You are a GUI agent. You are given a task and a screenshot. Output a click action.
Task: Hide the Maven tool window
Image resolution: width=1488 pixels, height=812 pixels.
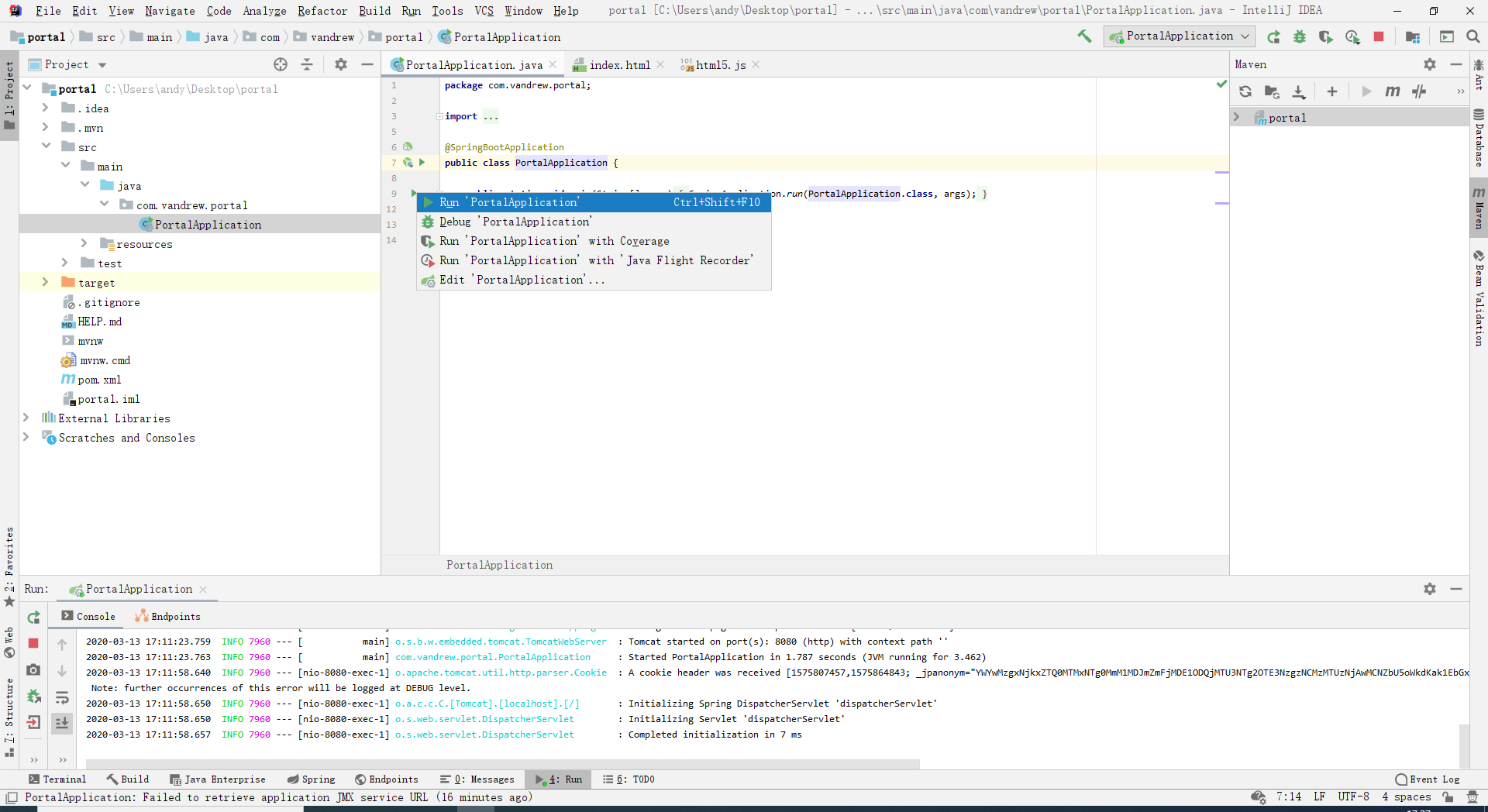[x=1456, y=64]
